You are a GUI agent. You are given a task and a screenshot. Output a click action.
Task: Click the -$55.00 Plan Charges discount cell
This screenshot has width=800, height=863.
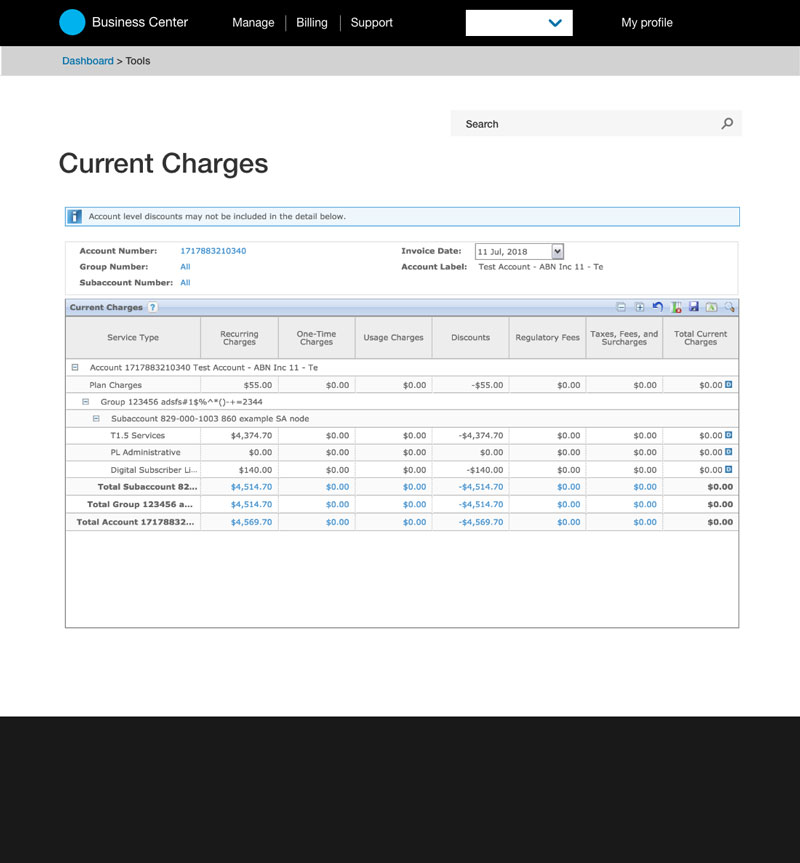pyautogui.click(x=487, y=385)
